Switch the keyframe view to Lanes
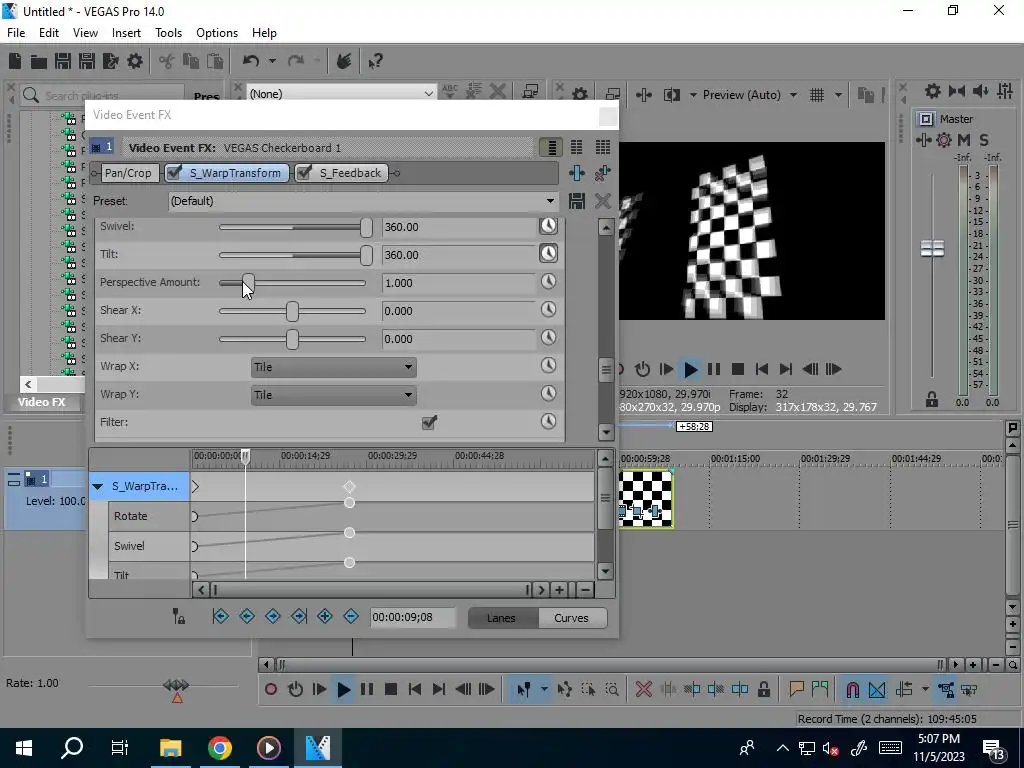Image resolution: width=1024 pixels, height=768 pixels. point(502,618)
